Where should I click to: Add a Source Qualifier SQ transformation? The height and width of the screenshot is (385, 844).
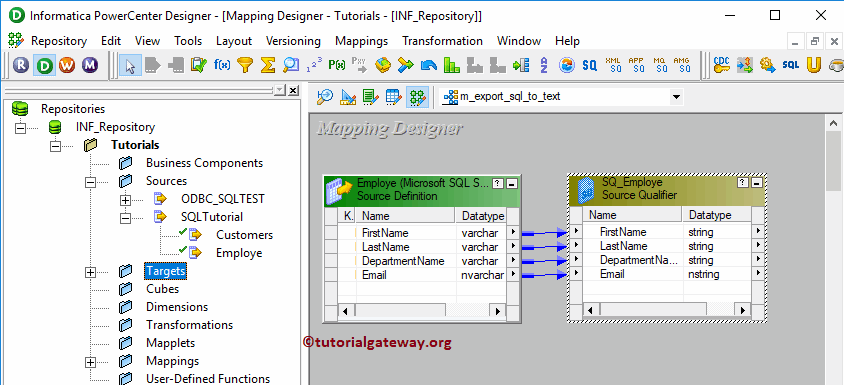[589, 65]
